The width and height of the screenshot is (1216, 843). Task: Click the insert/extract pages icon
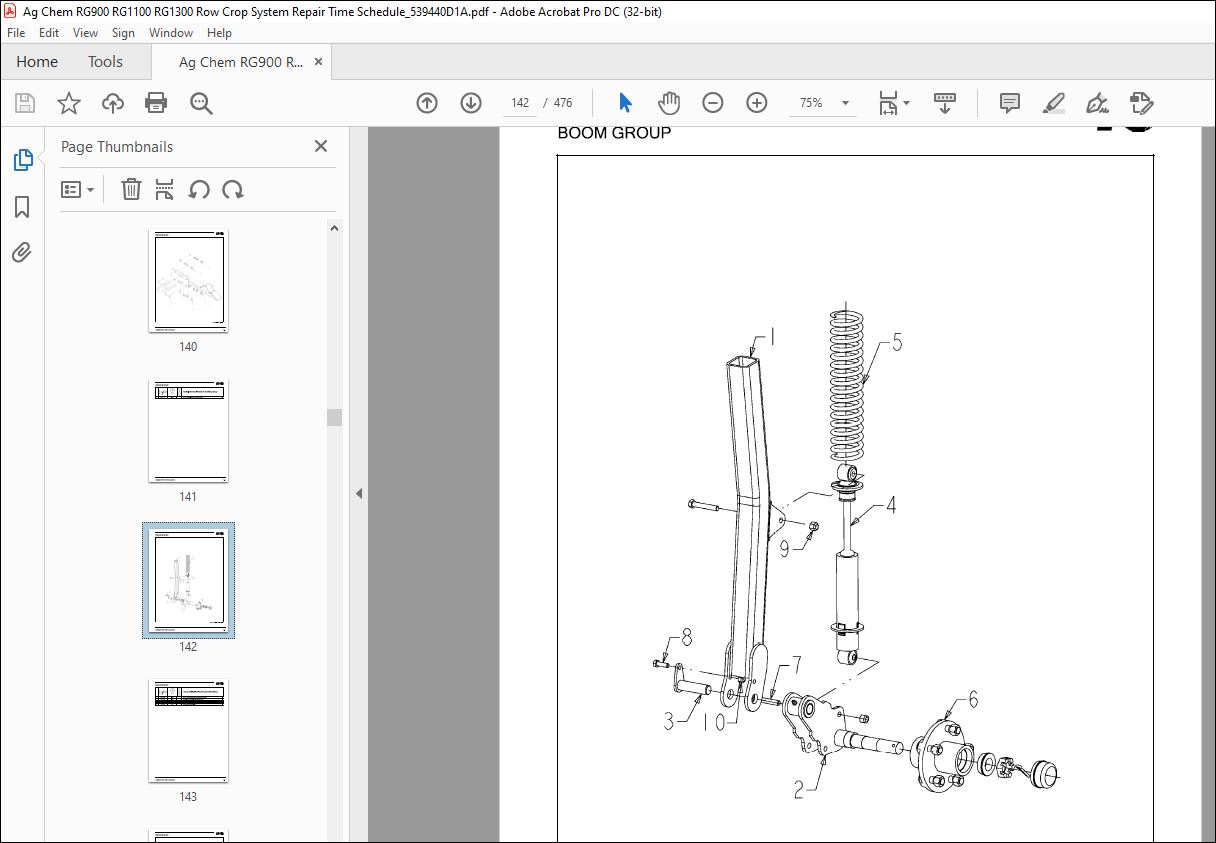[x=165, y=189]
